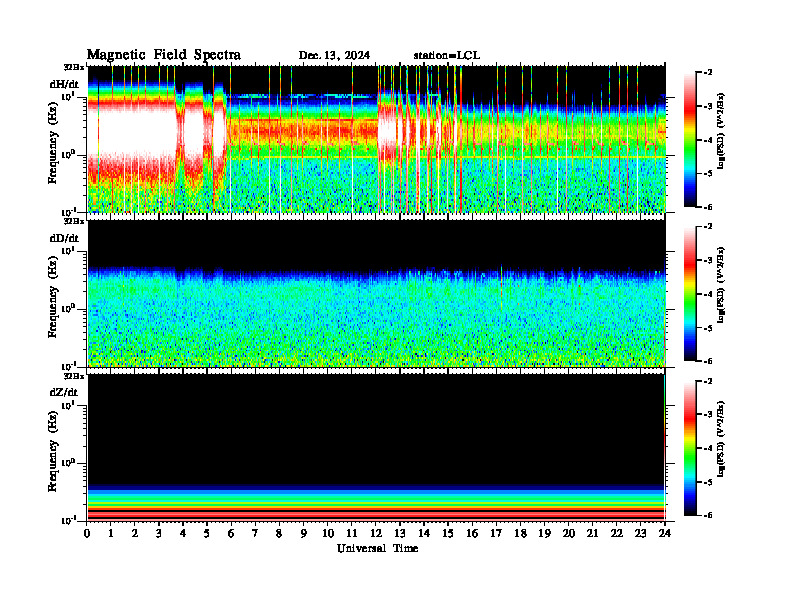
Task: Click hour "0" on the Universal Time axis
Action: (87, 534)
